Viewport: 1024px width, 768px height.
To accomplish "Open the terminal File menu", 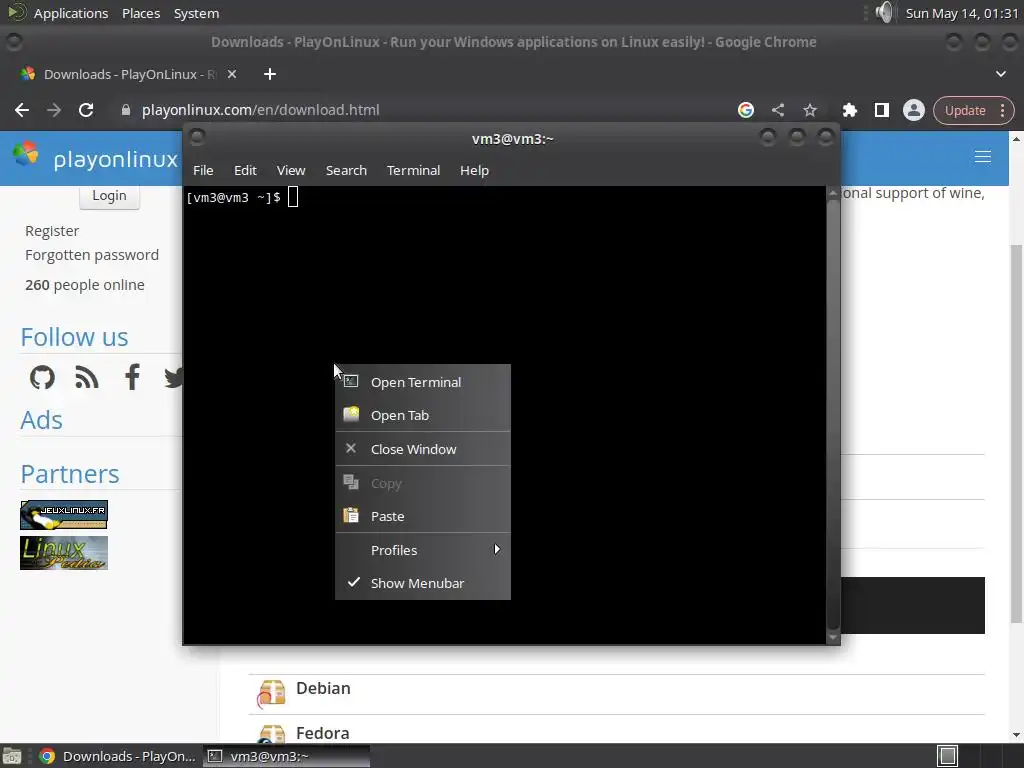I will [203, 170].
